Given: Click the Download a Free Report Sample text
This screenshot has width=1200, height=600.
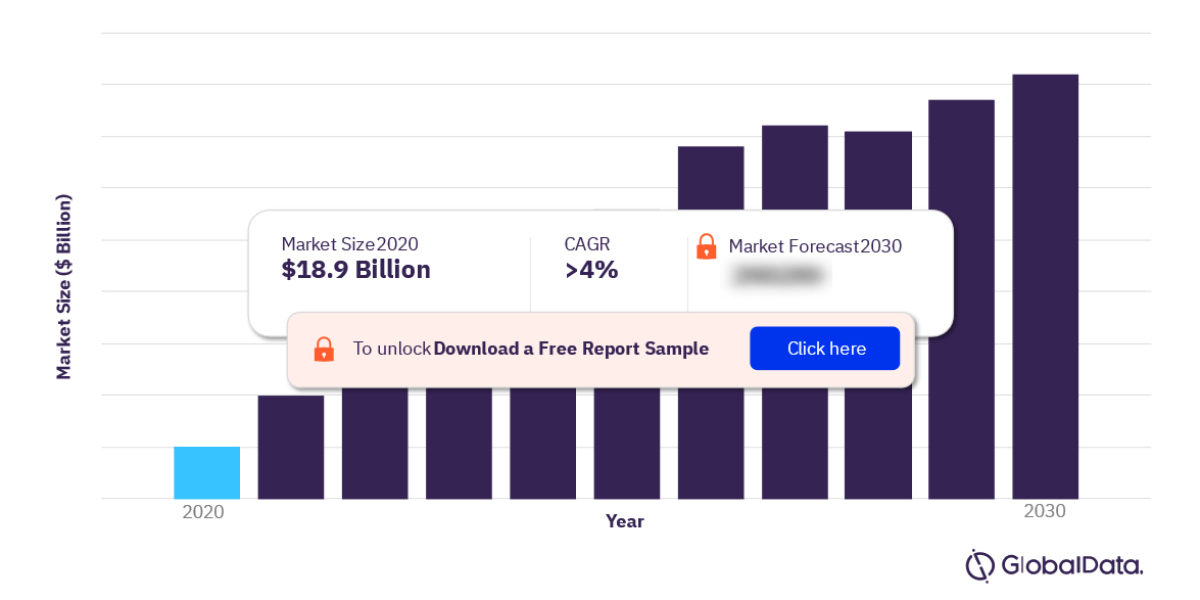Looking at the screenshot, I should click(x=571, y=349).
